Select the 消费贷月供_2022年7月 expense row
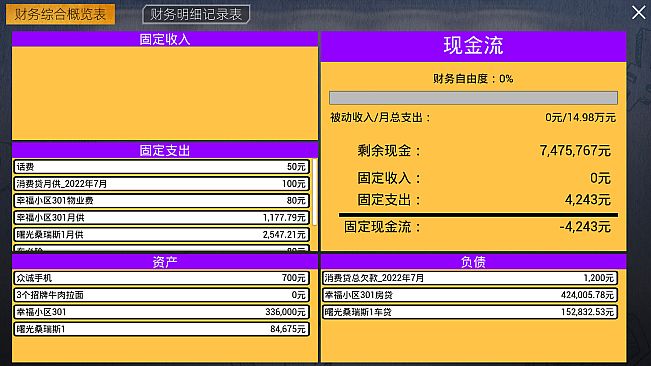 click(161, 184)
